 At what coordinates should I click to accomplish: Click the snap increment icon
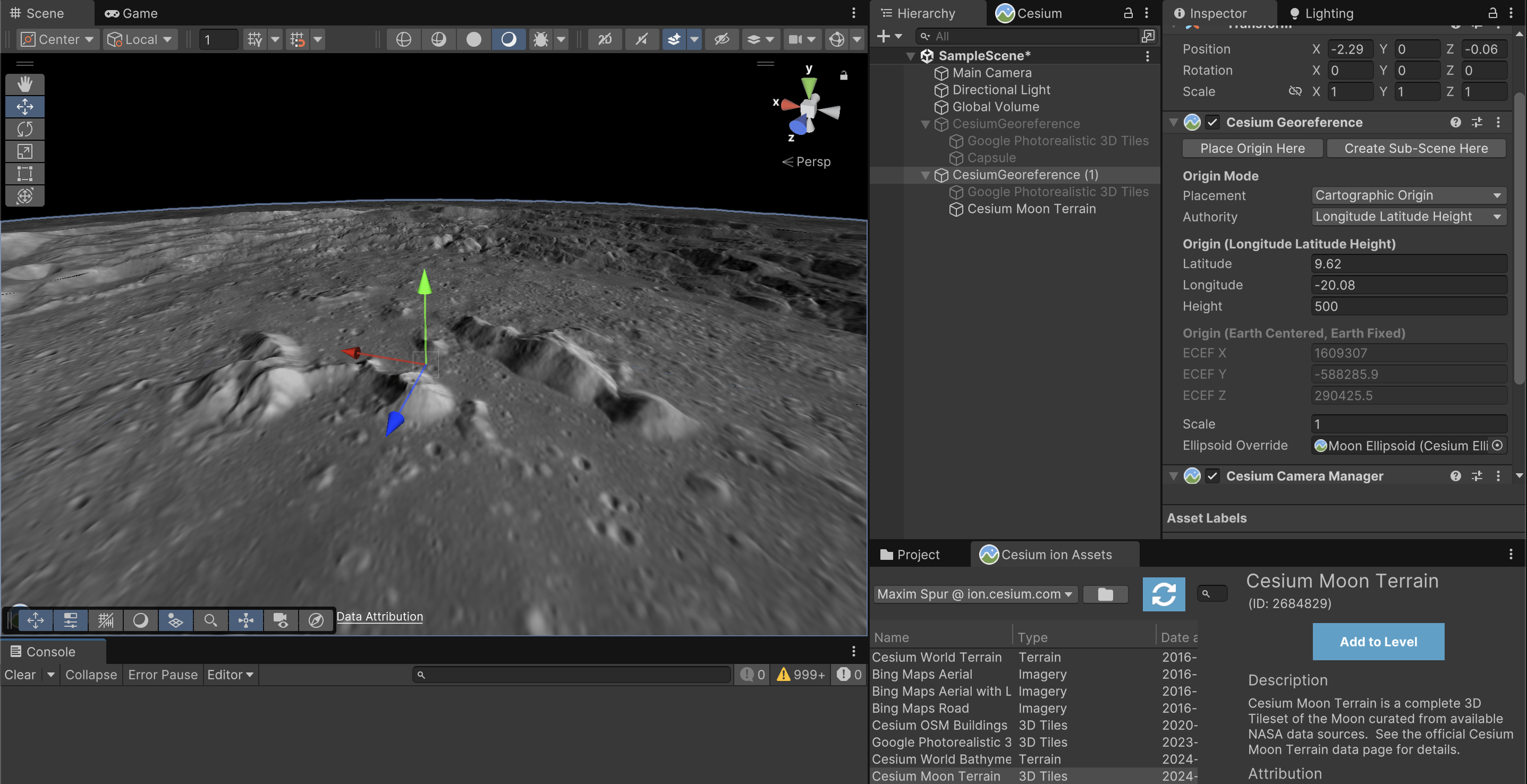click(298, 40)
